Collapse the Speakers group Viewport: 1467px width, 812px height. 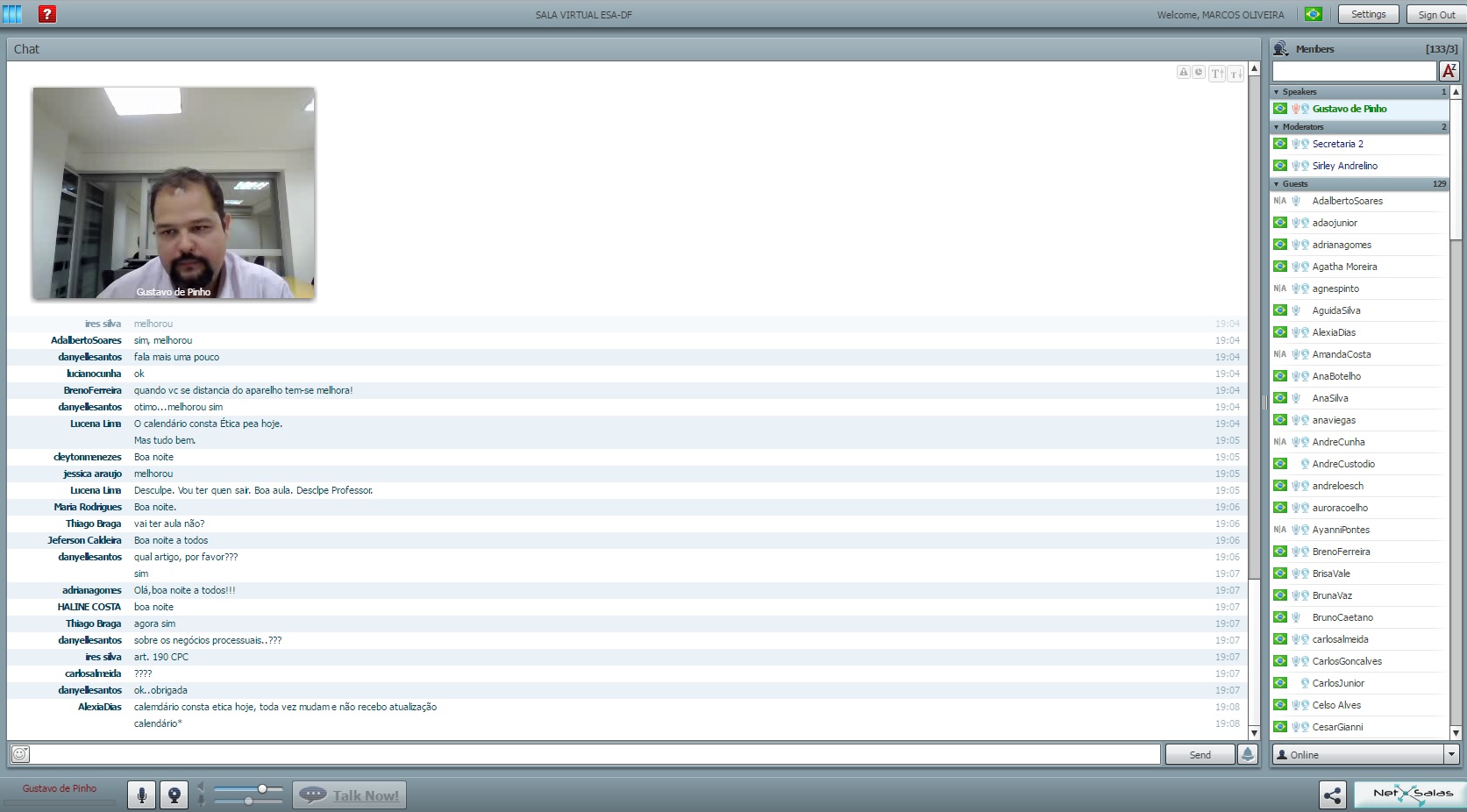click(1277, 92)
